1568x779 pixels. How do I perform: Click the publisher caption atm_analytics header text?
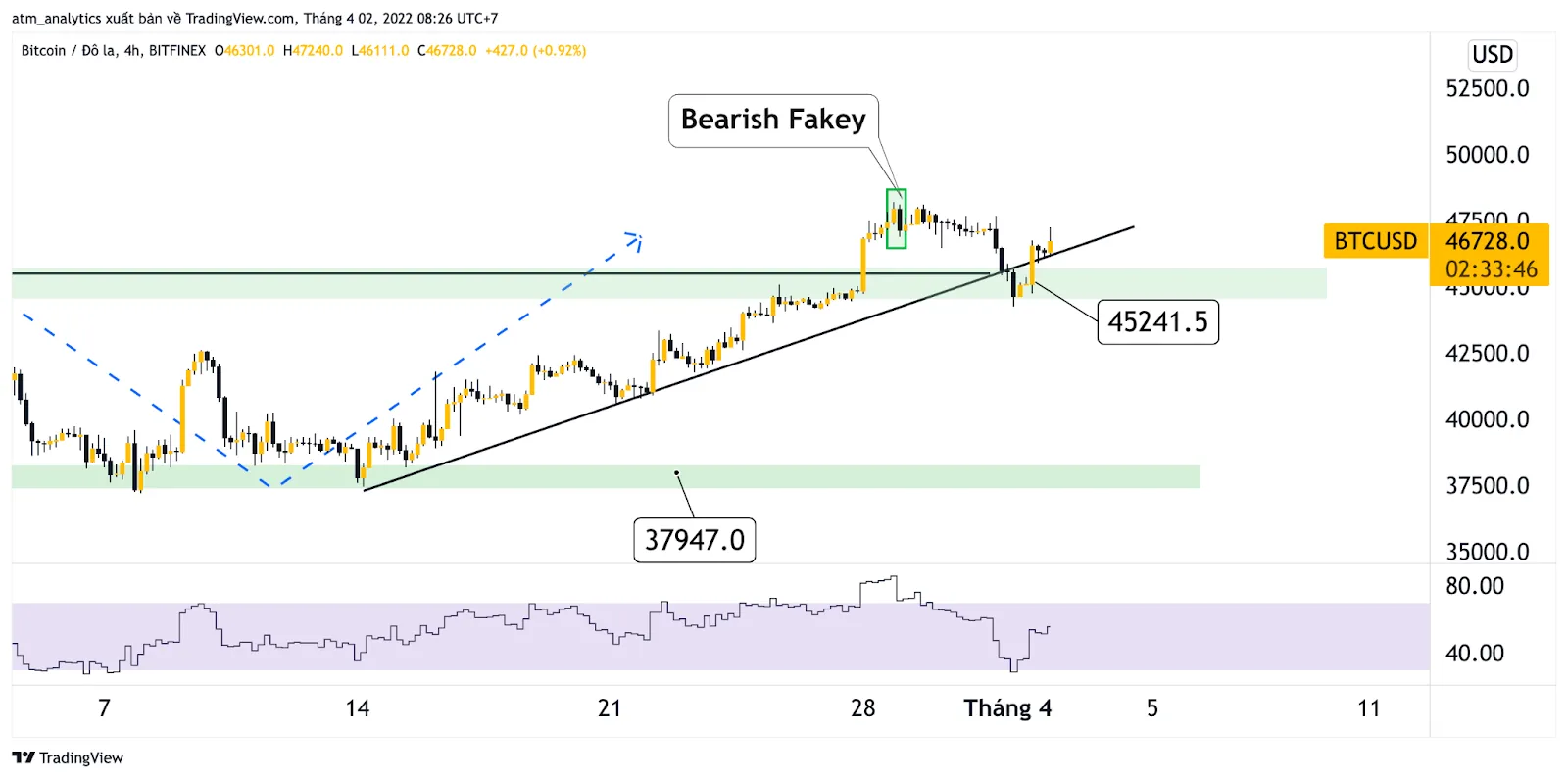[255, 18]
